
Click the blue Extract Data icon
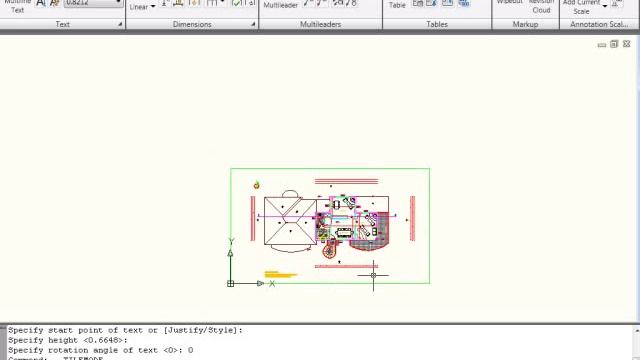[464, 3]
